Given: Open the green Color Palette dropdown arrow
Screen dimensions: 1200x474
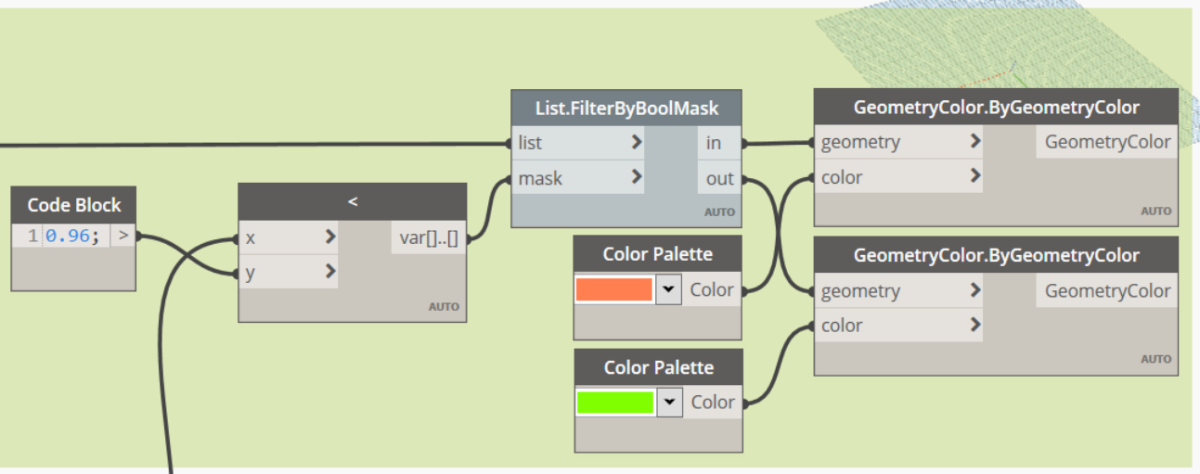Looking at the screenshot, I should pyautogui.click(x=669, y=402).
